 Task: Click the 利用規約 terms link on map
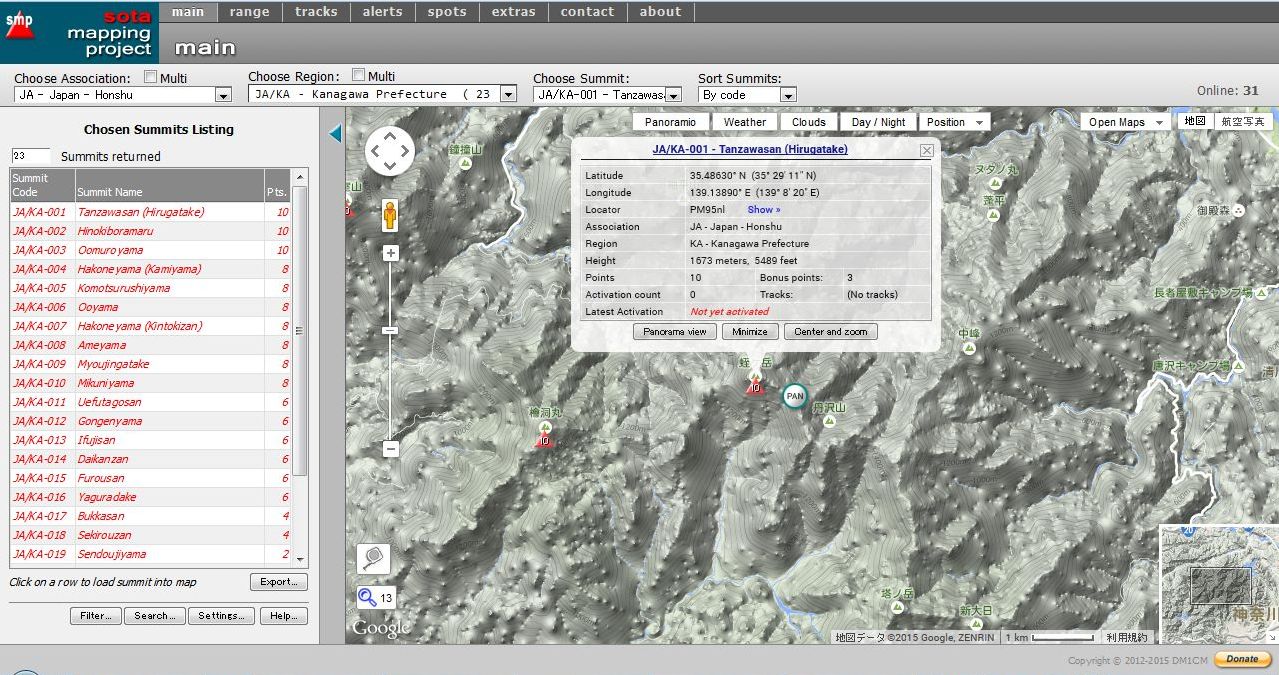[x=1127, y=637]
